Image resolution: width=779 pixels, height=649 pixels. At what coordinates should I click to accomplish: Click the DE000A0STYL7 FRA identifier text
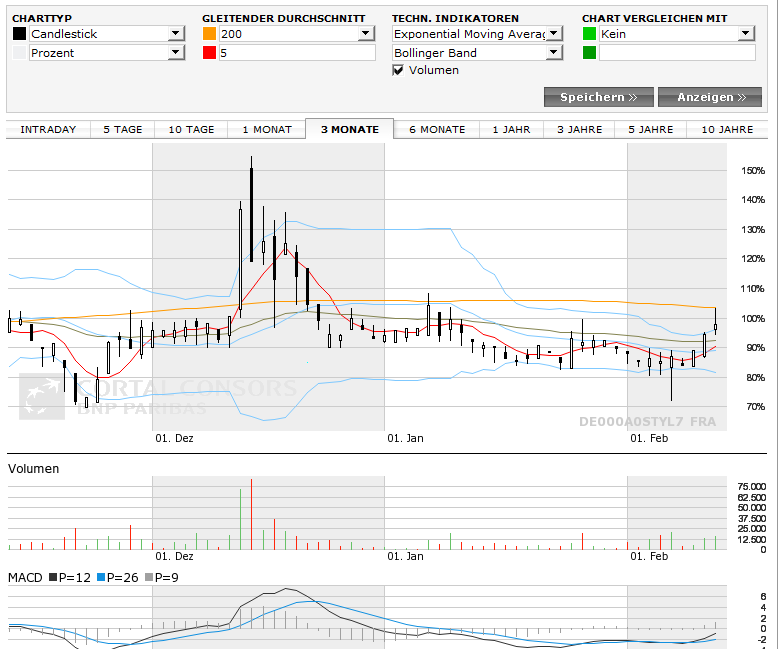click(647, 422)
